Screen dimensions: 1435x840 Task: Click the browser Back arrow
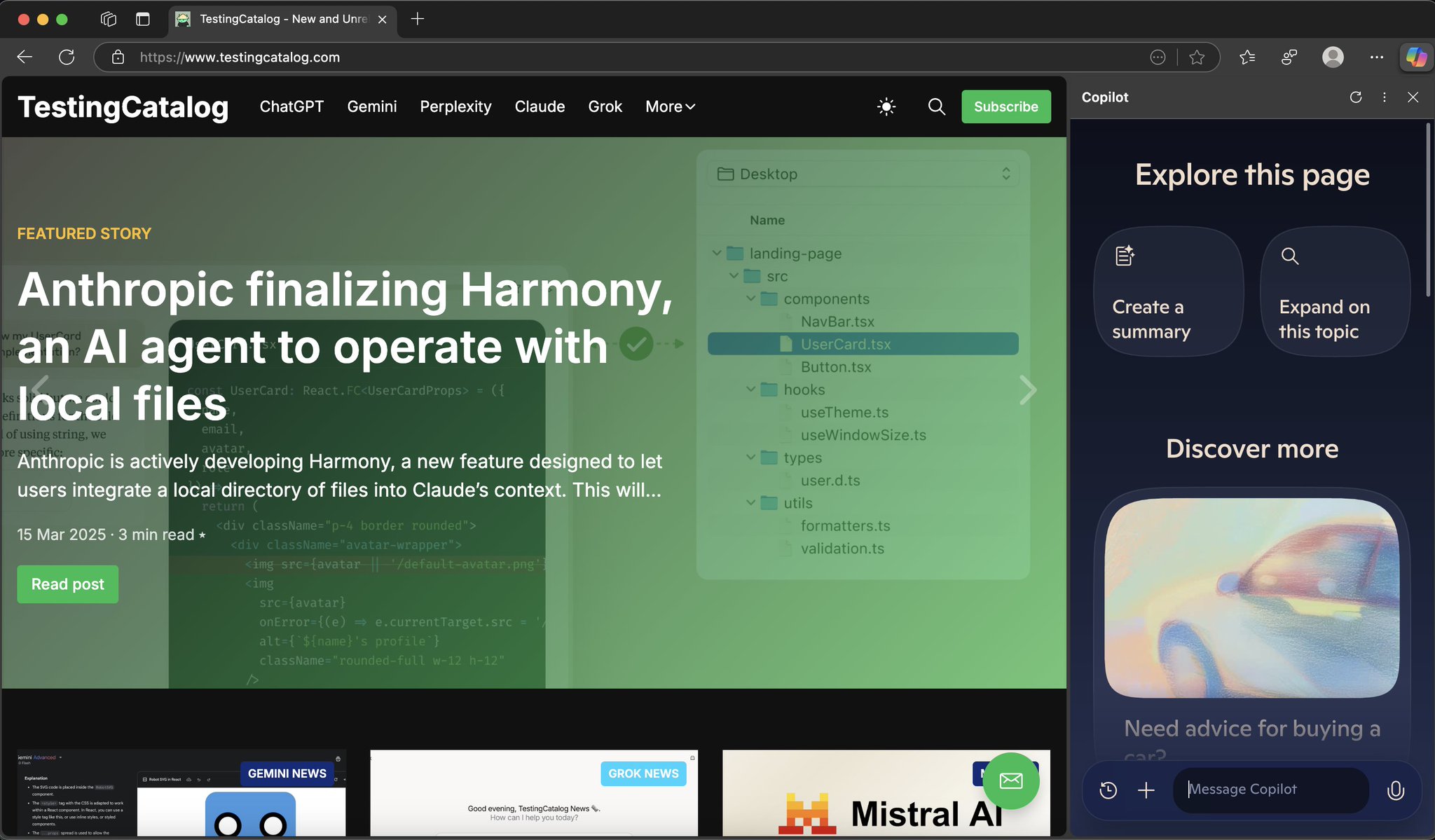tap(25, 57)
